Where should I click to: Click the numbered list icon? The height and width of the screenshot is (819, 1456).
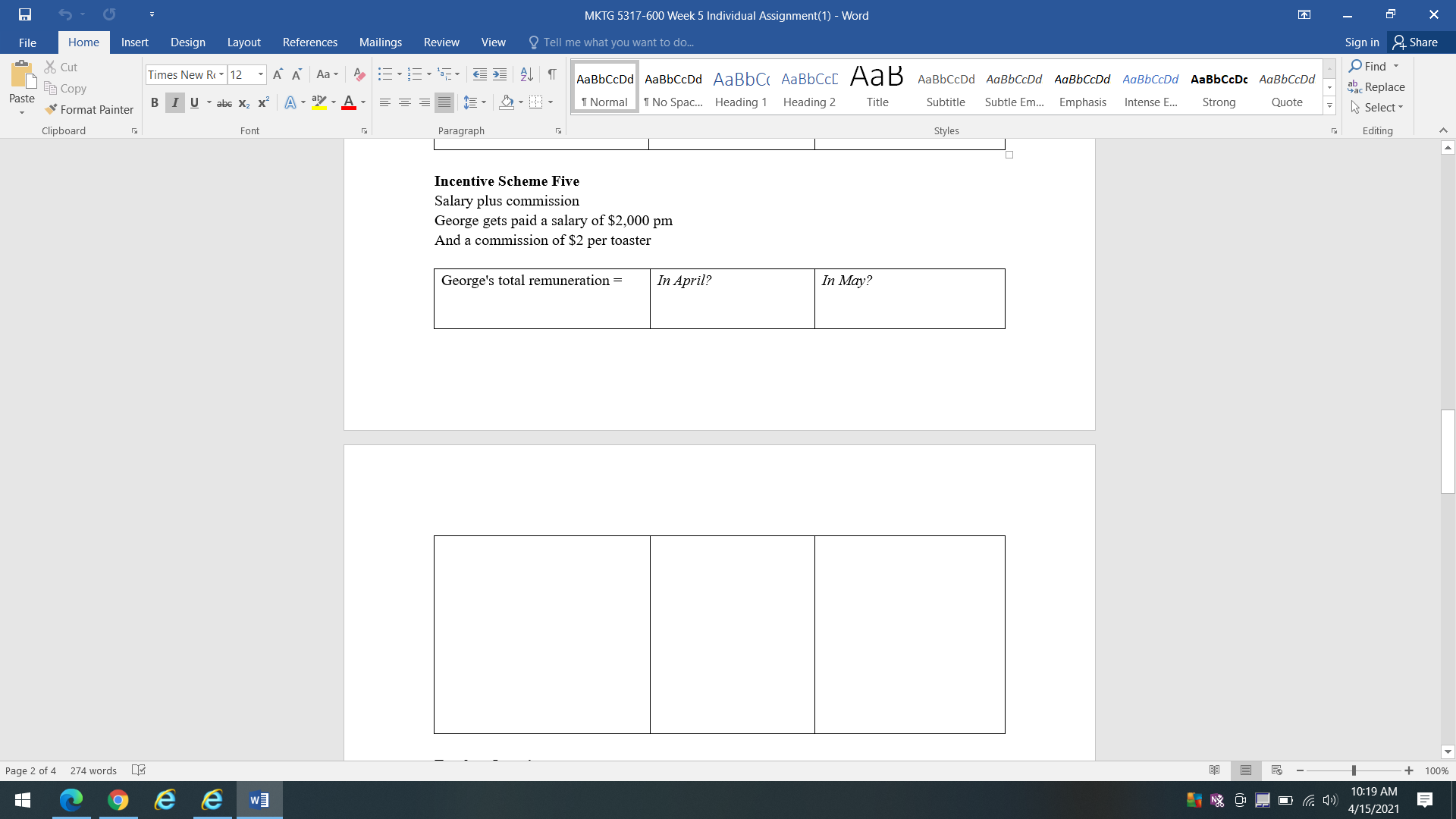(x=414, y=74)
